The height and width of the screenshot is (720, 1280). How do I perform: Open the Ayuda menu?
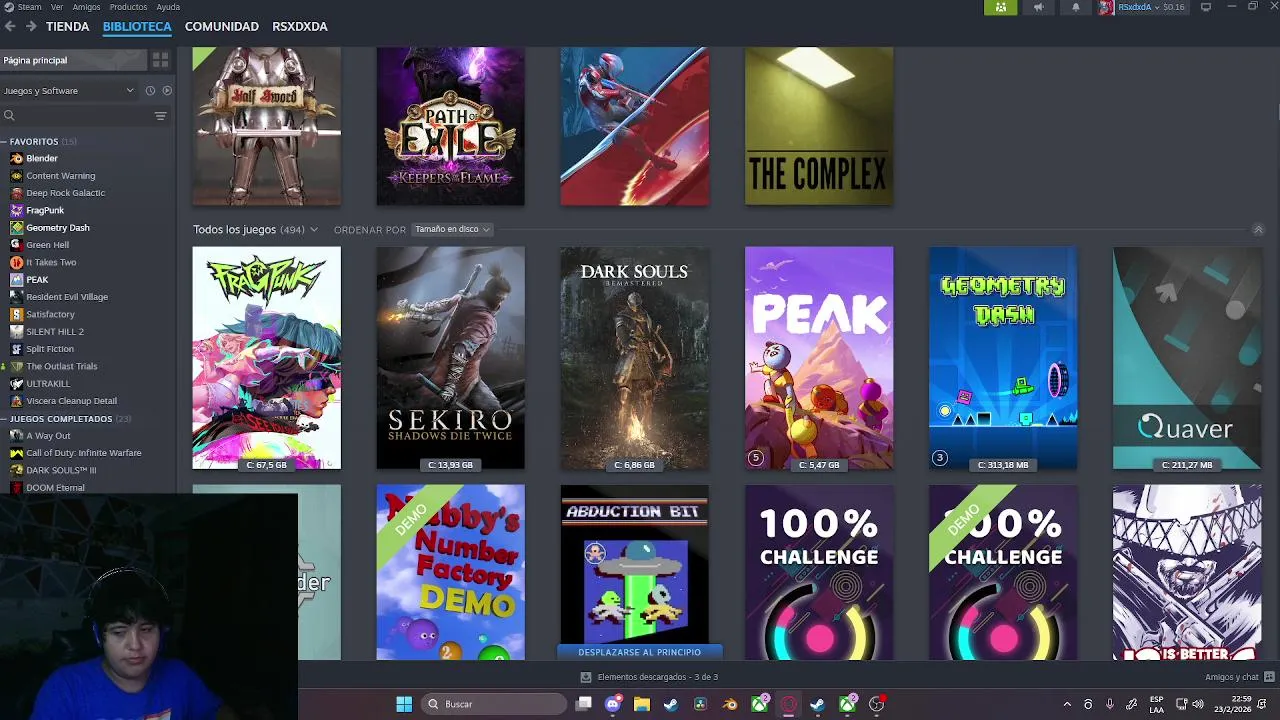point(169,7)
